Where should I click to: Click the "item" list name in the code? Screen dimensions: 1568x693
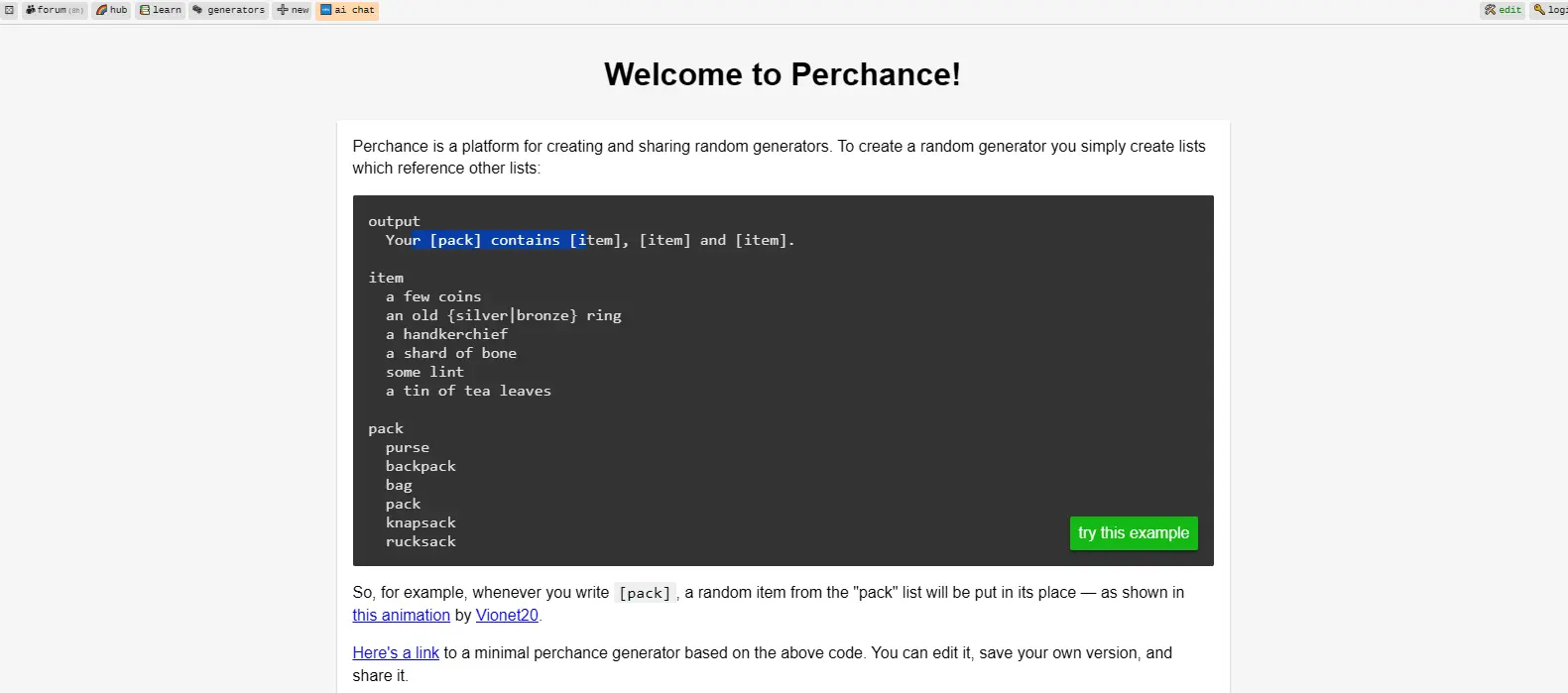click(x=386, y=278)
